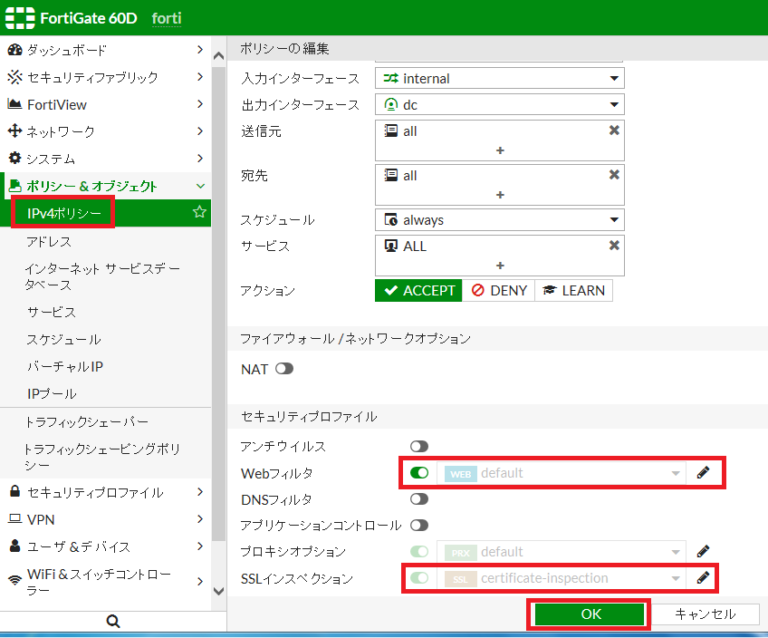Toggle the SSL Inspection switch

419,578
